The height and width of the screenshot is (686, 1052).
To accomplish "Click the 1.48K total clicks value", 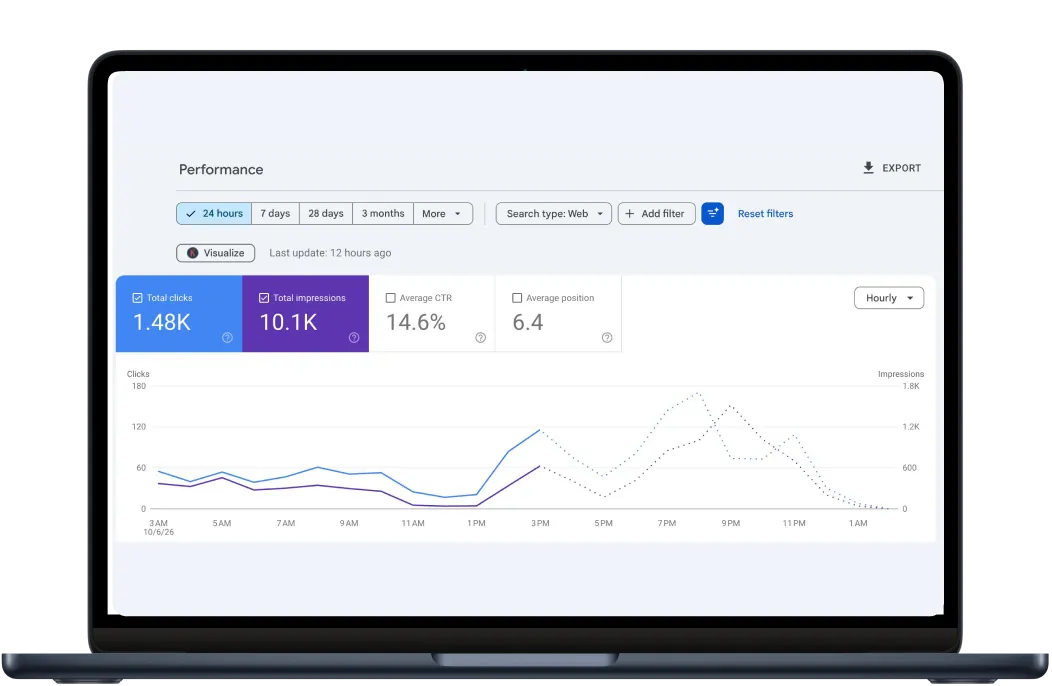I will tap(162, 322).
